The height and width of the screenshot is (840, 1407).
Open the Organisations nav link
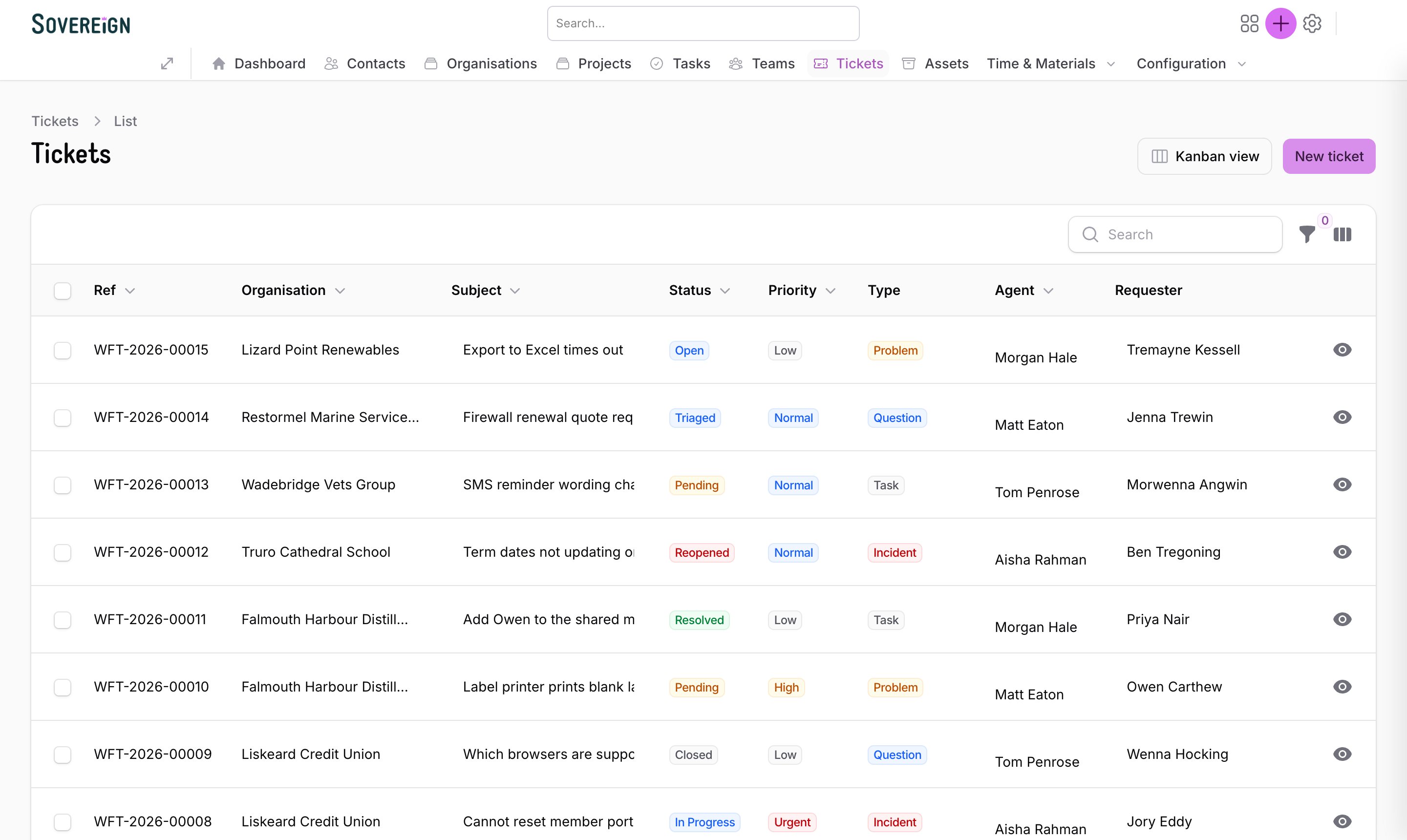[480, 63]
